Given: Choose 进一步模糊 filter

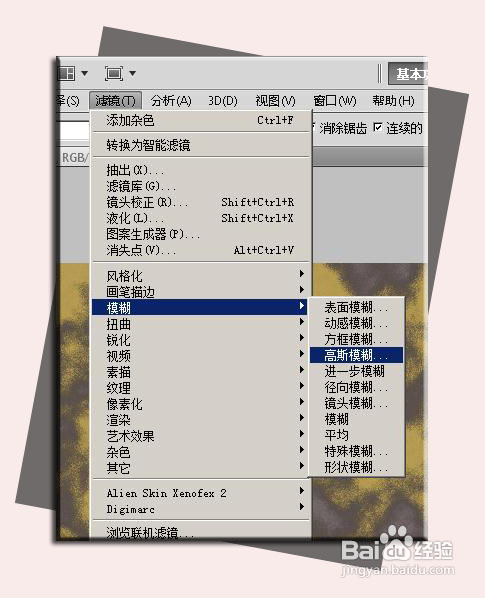Looking at the screenshot, I should pyautogui.click(x=356, y=371).
